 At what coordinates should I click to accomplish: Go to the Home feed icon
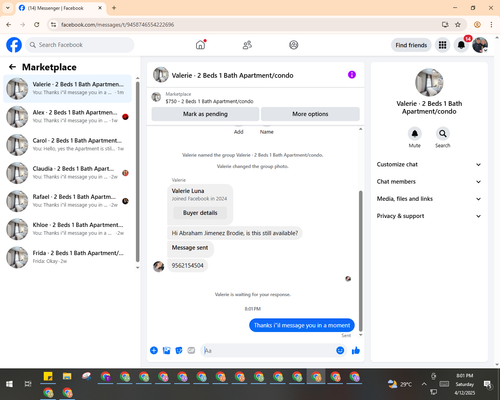point(200,45)
